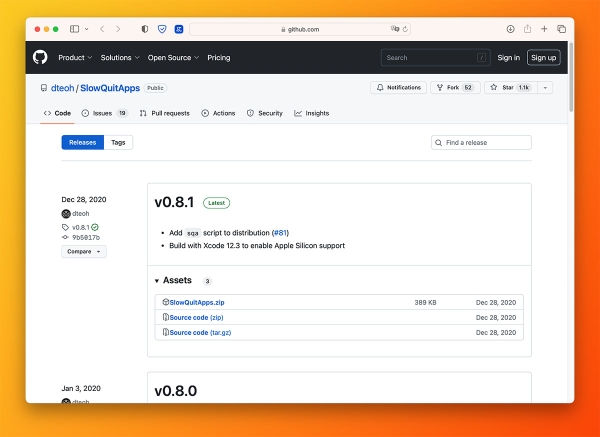Screen dimensions: 600x437
Task: Expand the Product menu dropdown
Action: 75,58
